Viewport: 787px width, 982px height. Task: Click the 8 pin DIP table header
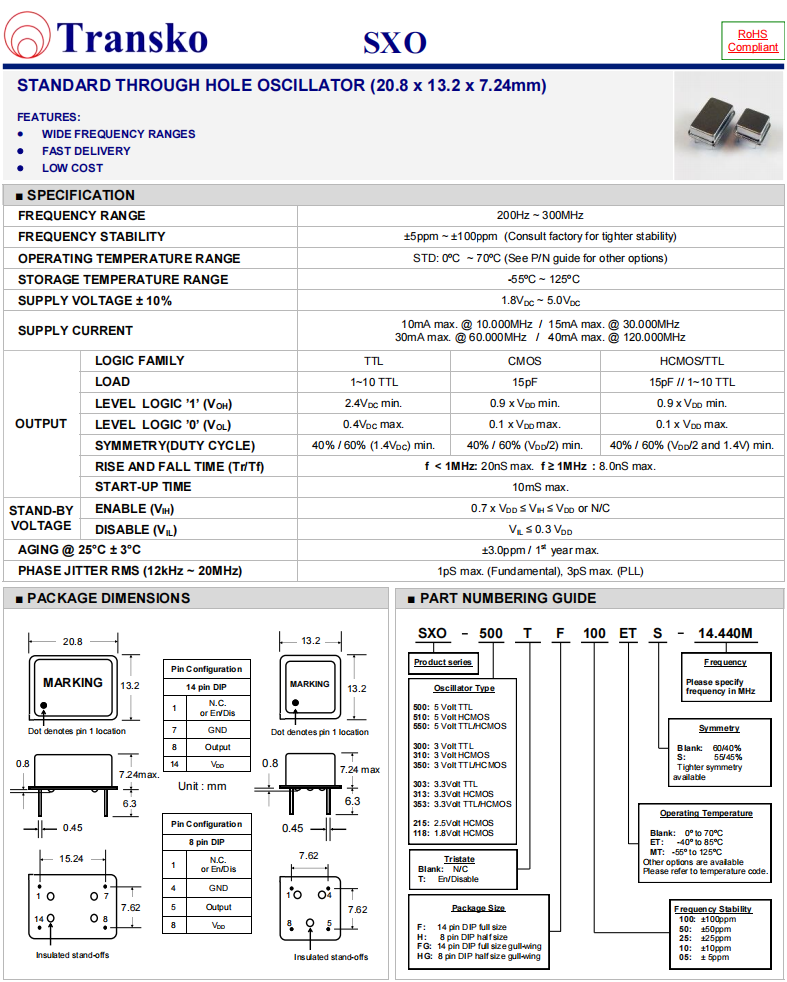point(206,844)
